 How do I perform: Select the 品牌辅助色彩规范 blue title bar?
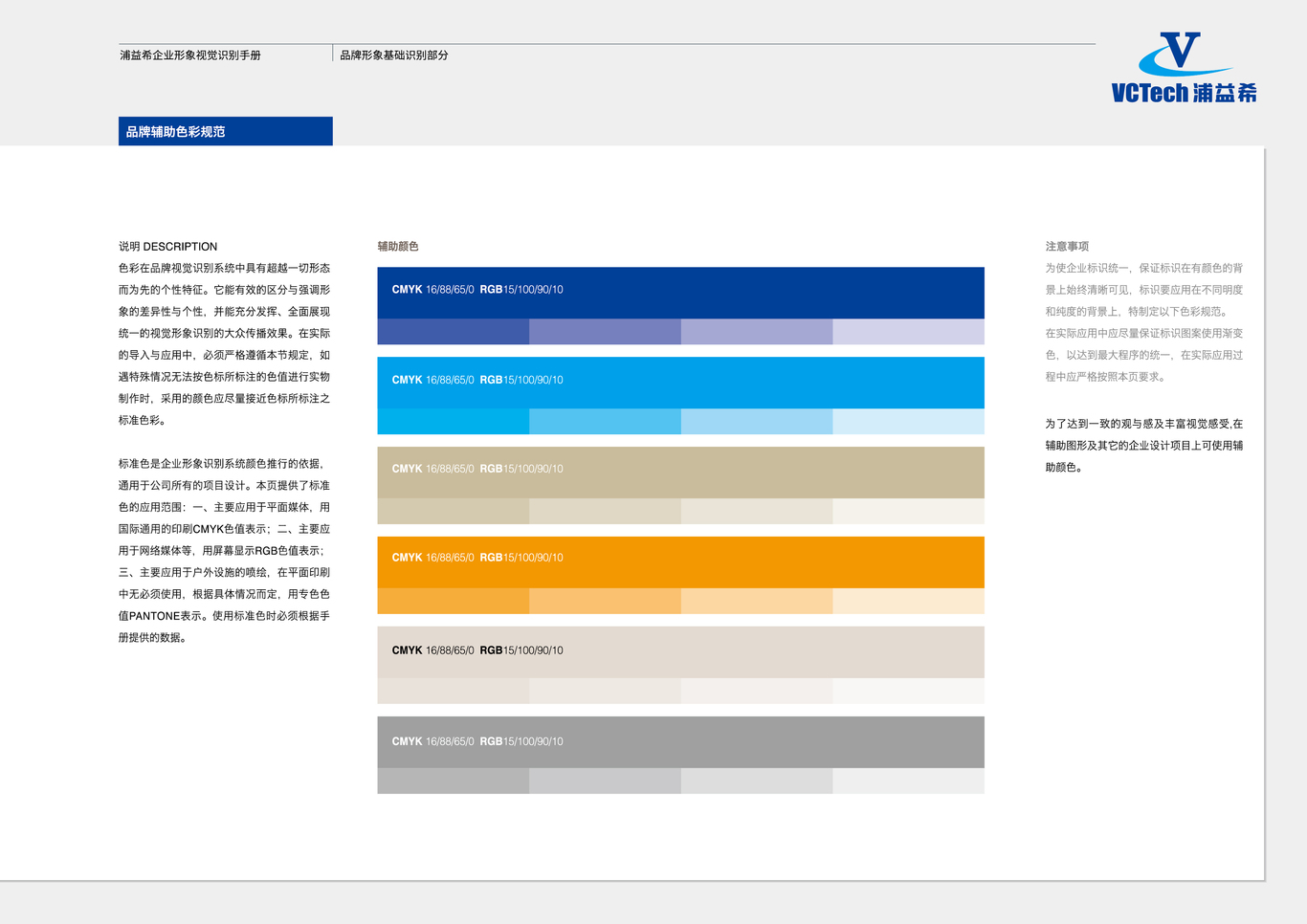click(226, 131)
